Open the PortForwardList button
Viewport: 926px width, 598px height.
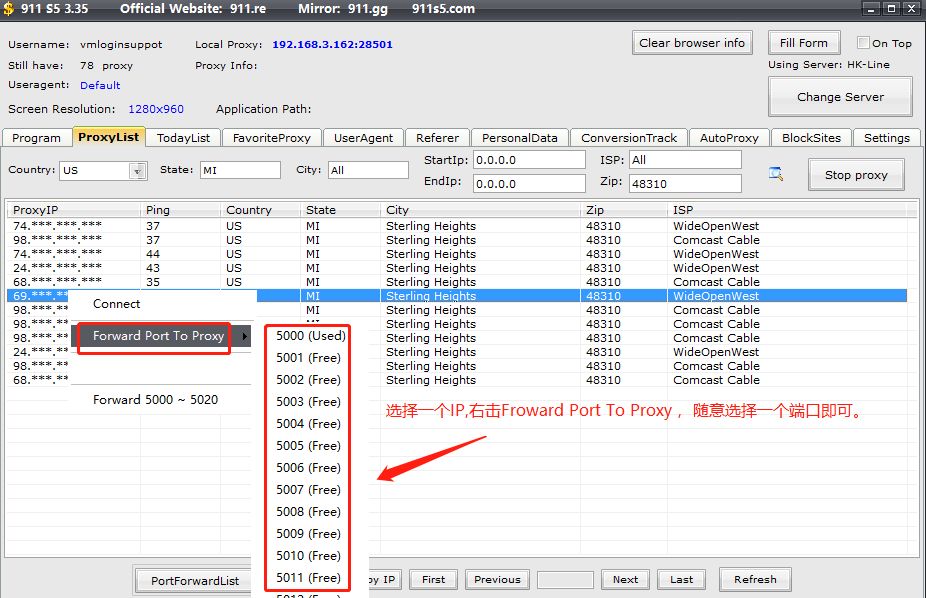(x=195, y=580)
